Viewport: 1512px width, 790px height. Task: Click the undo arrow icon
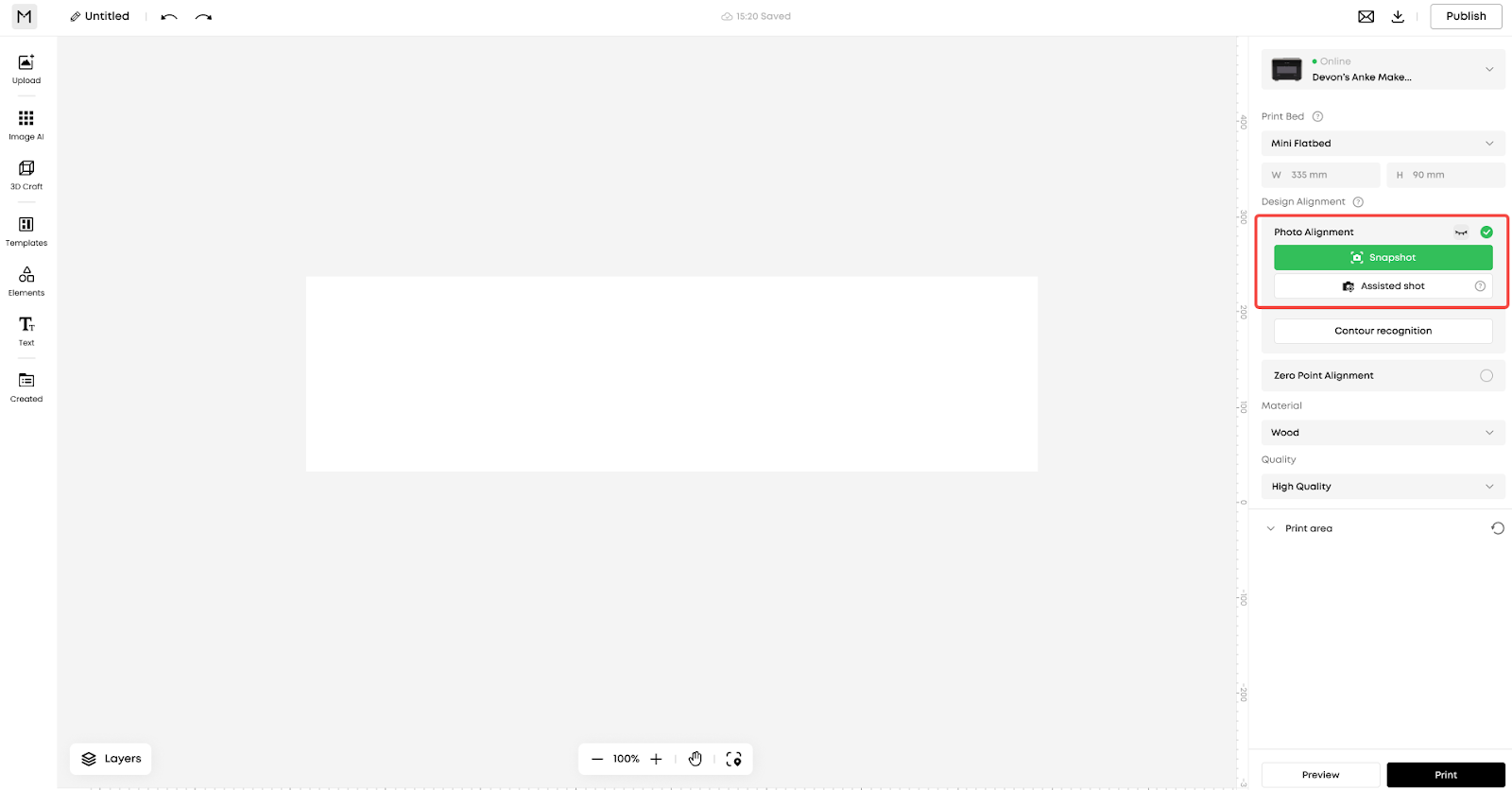pos(169,17)
